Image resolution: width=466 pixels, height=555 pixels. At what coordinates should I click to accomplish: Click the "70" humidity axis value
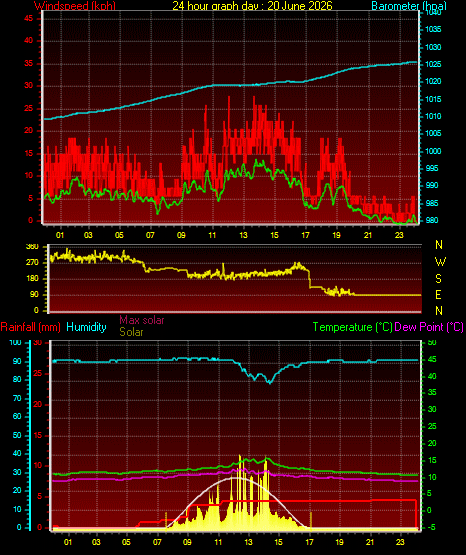(x=17, y=398)
